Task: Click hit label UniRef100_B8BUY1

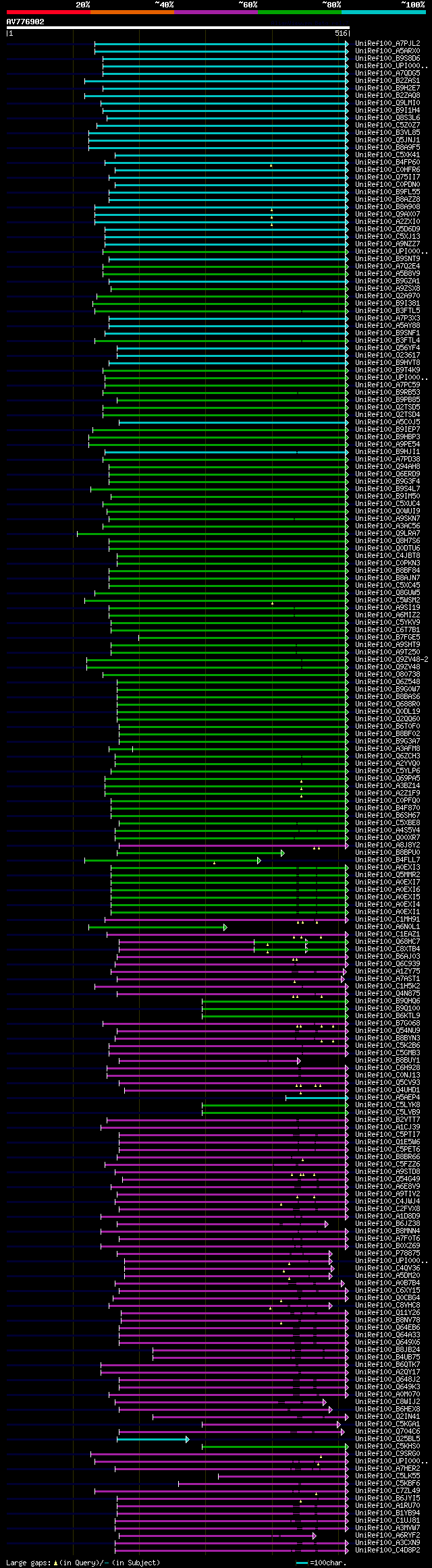Action: [x=387, y=1061]
